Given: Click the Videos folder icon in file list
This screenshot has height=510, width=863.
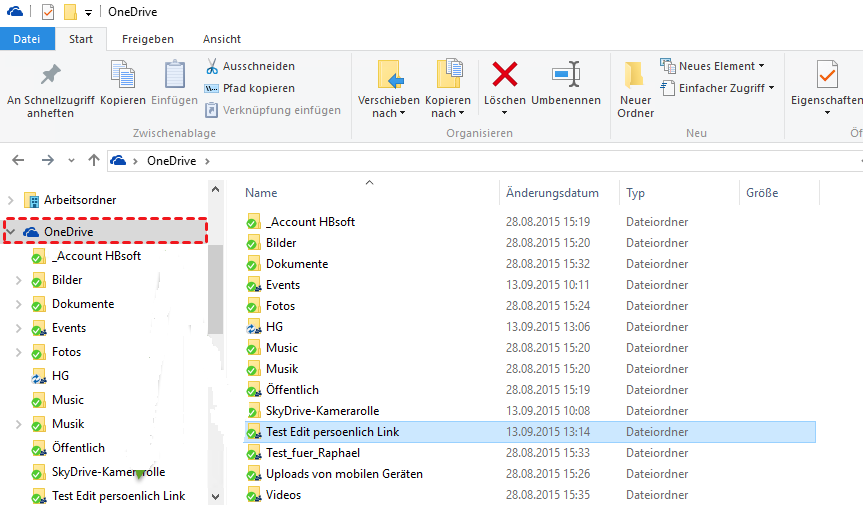Looking at the screenshot, I should [x=253, y=495].
